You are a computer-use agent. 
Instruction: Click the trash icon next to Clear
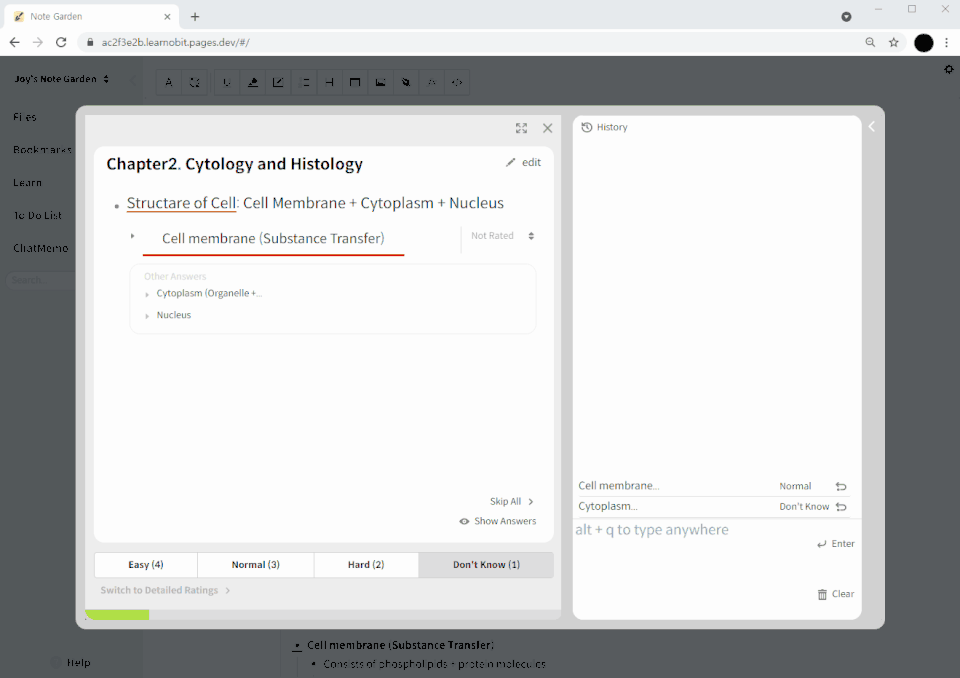point(822,594)
